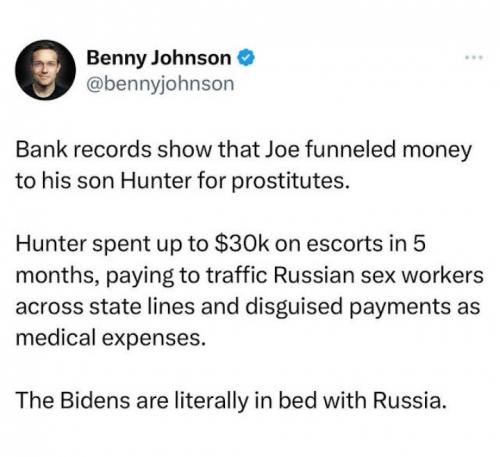Click the word 'prostitutes.' in the tweet
Viewport: 500px width, 457px height.
[x=291, y=182]
